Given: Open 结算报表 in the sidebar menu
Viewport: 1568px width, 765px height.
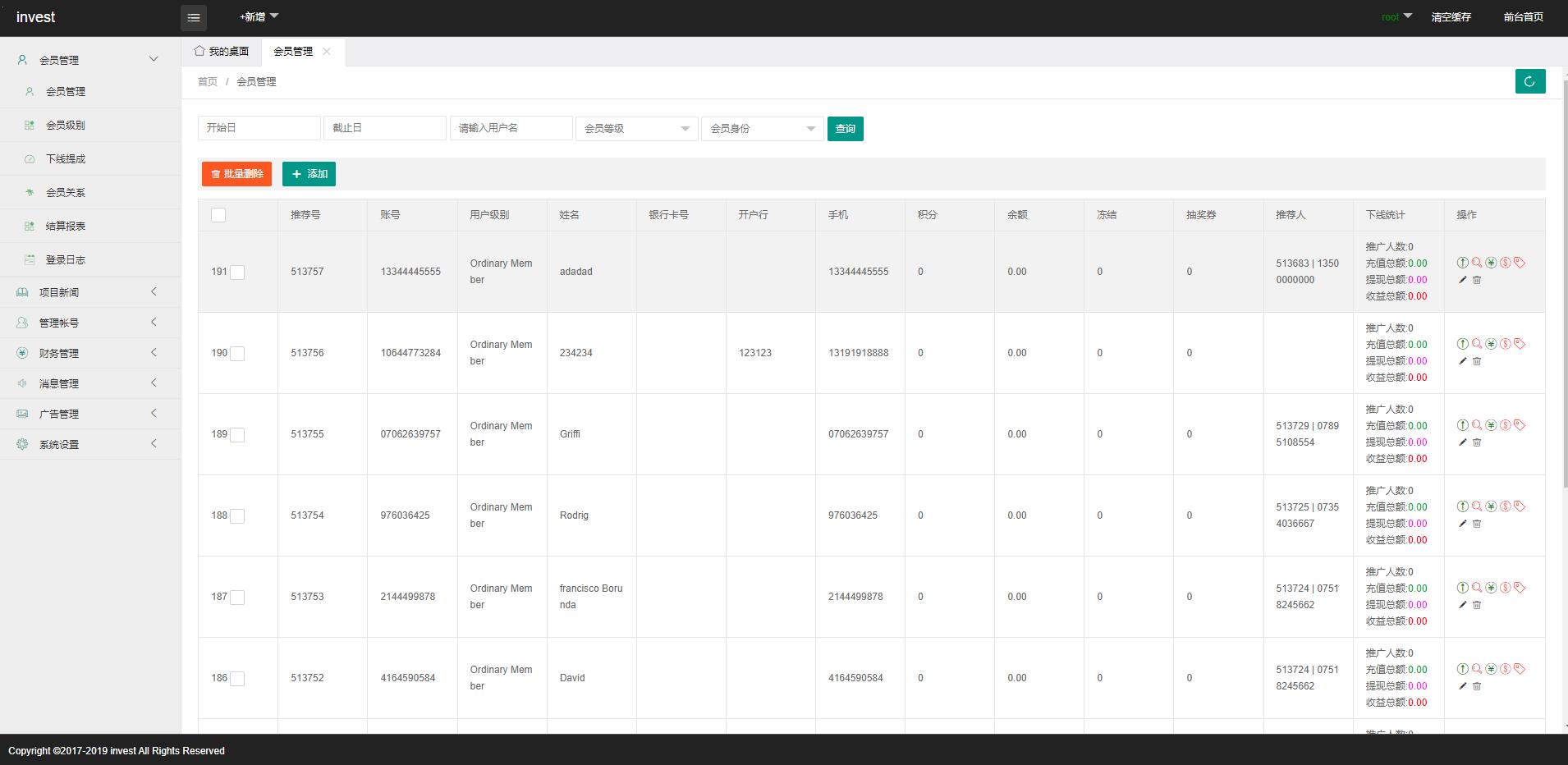Looking at the screenshot, I should (x=66, y=226).
